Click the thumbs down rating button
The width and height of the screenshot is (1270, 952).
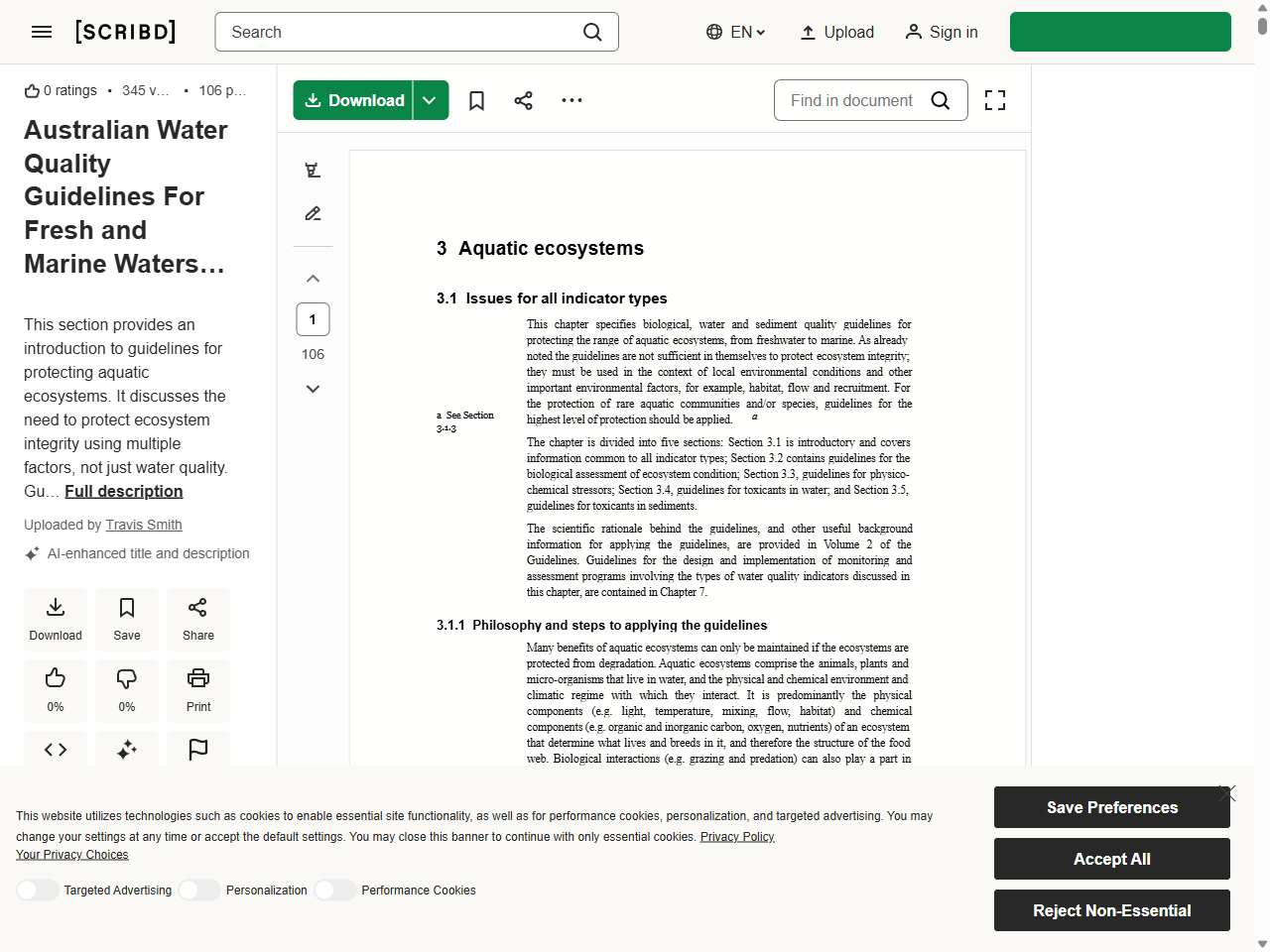coord(127,689)
